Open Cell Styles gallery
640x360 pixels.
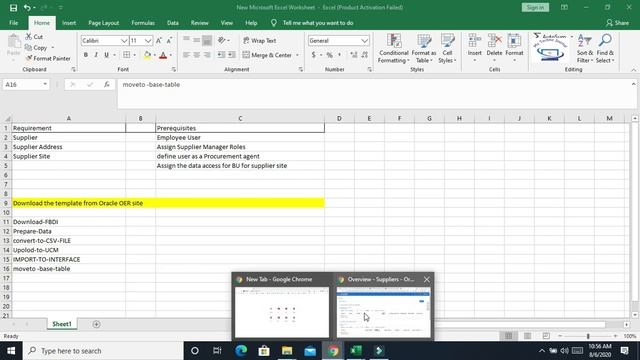pyautogui.click(x=447, y=49)
